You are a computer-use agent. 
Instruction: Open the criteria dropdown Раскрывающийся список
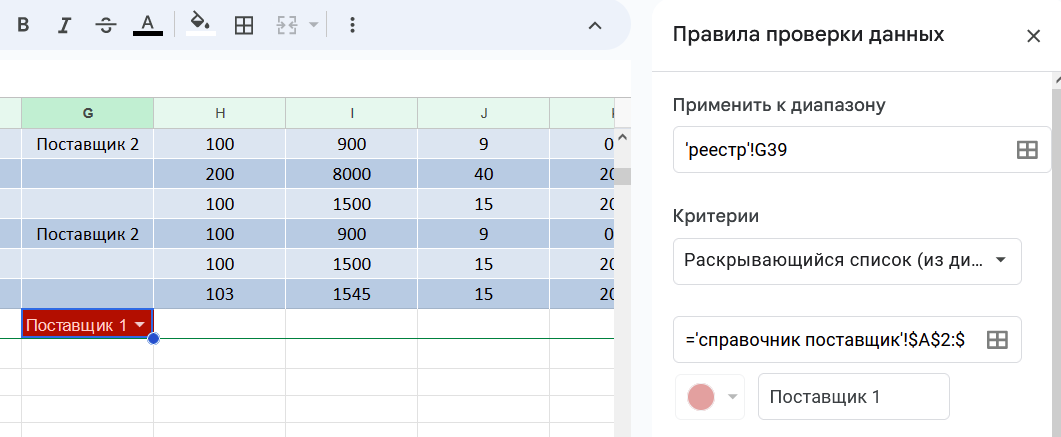[x=847, y=260]
